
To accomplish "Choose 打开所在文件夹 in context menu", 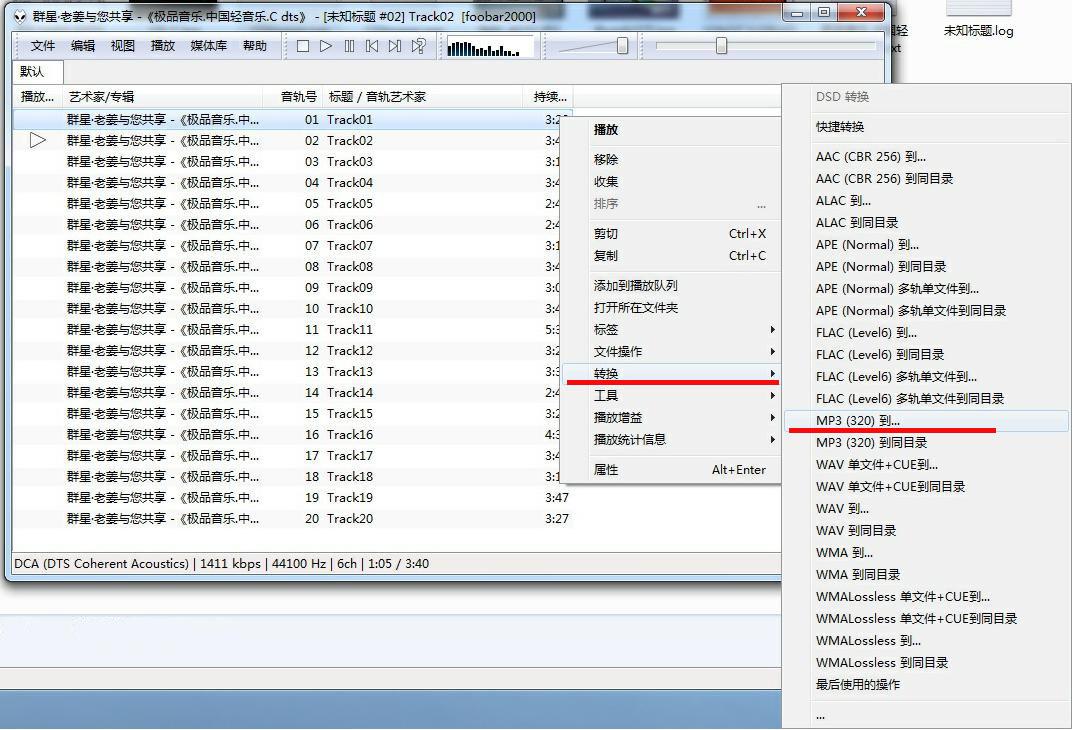I will point(673,308).
